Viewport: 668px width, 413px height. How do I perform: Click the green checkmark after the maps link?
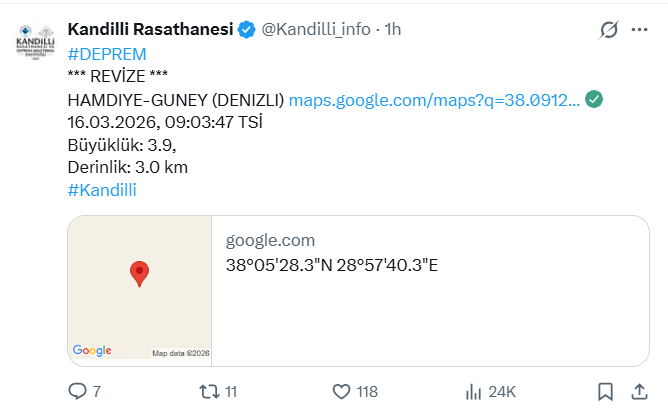click(594, 99)
